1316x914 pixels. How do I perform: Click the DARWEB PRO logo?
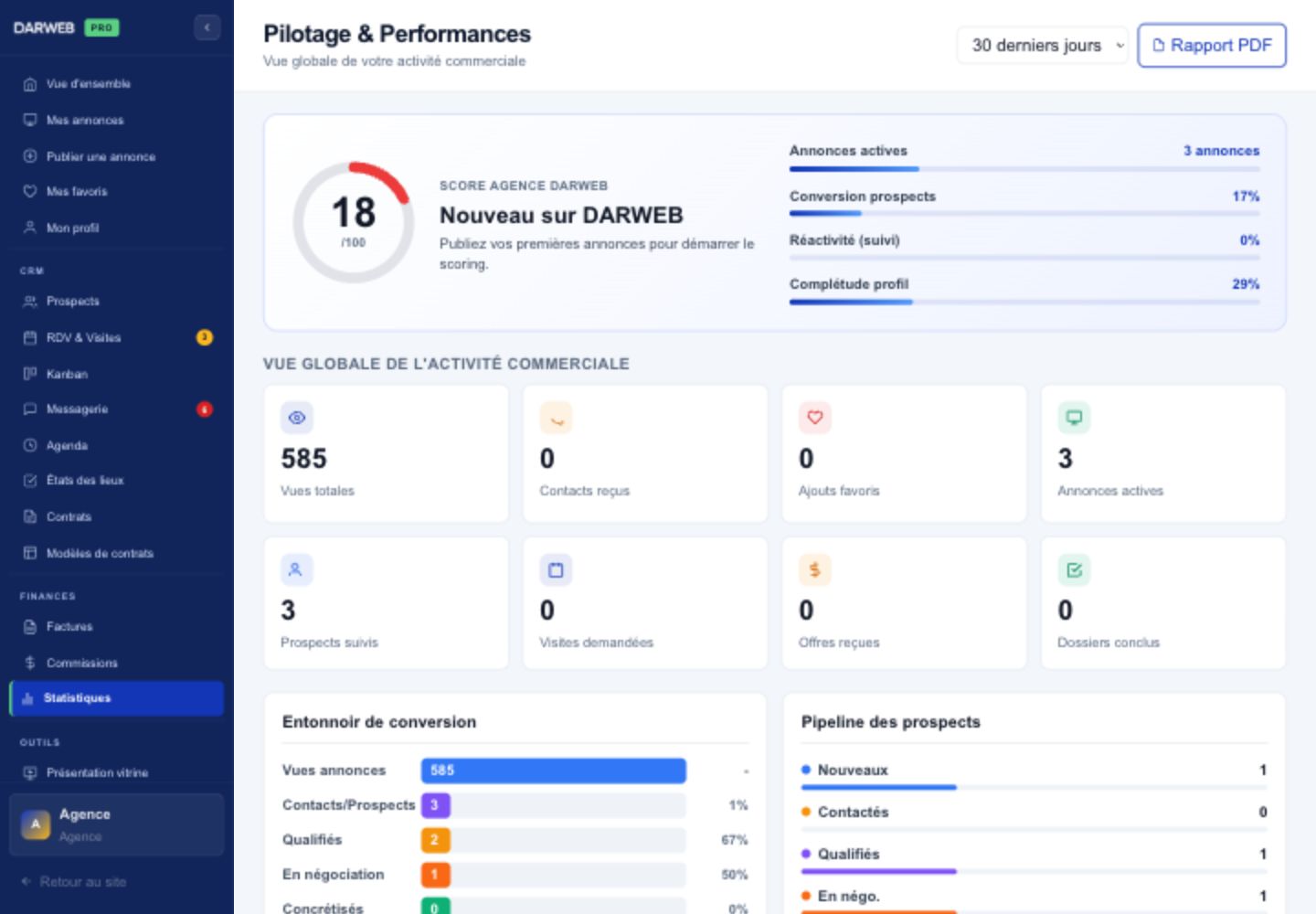coord(66,27)
